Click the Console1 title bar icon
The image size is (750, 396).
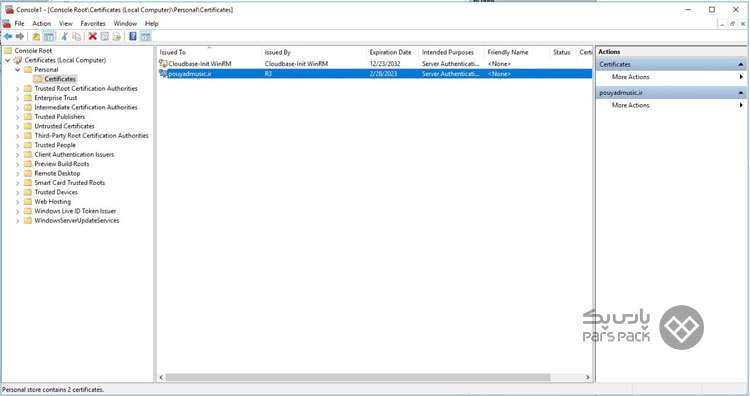point(9,10)
